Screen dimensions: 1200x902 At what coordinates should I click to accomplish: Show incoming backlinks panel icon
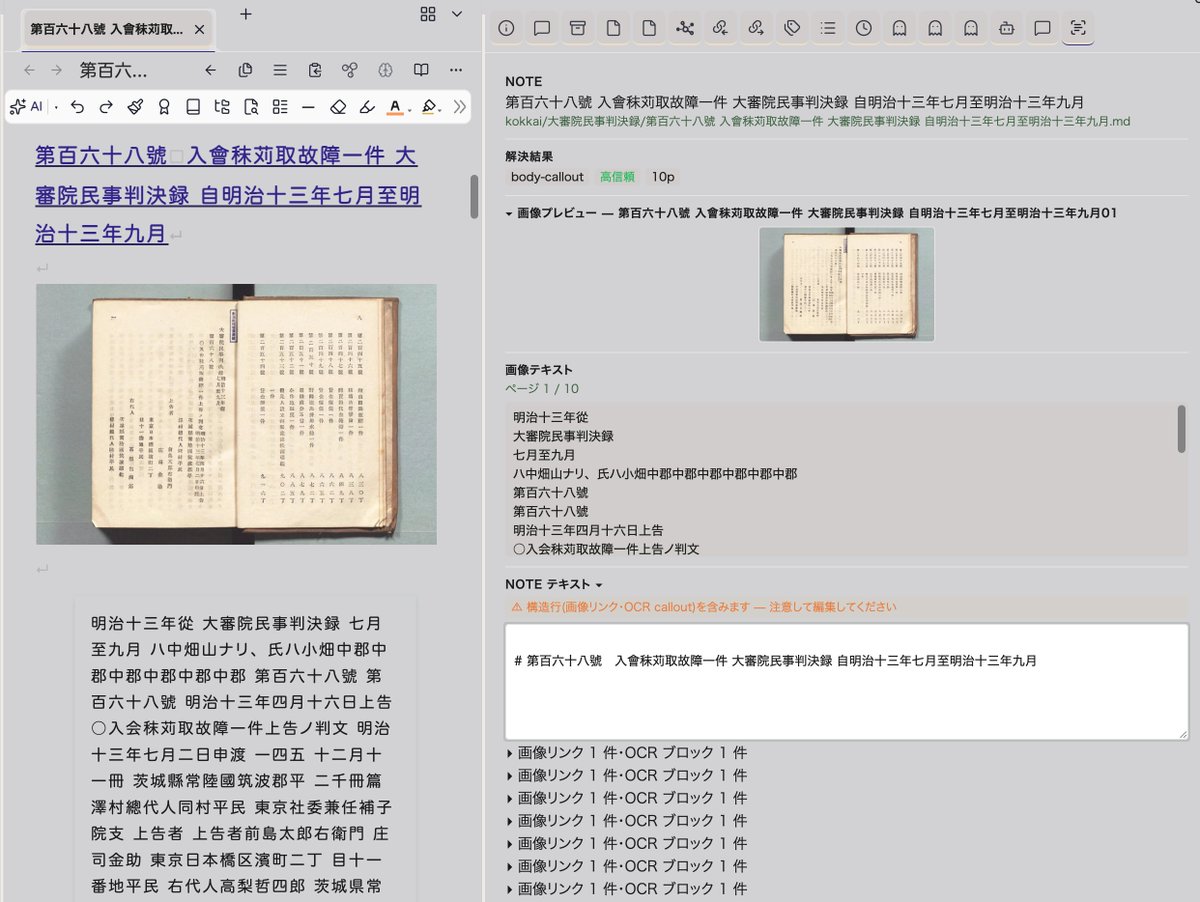(720, 28)
